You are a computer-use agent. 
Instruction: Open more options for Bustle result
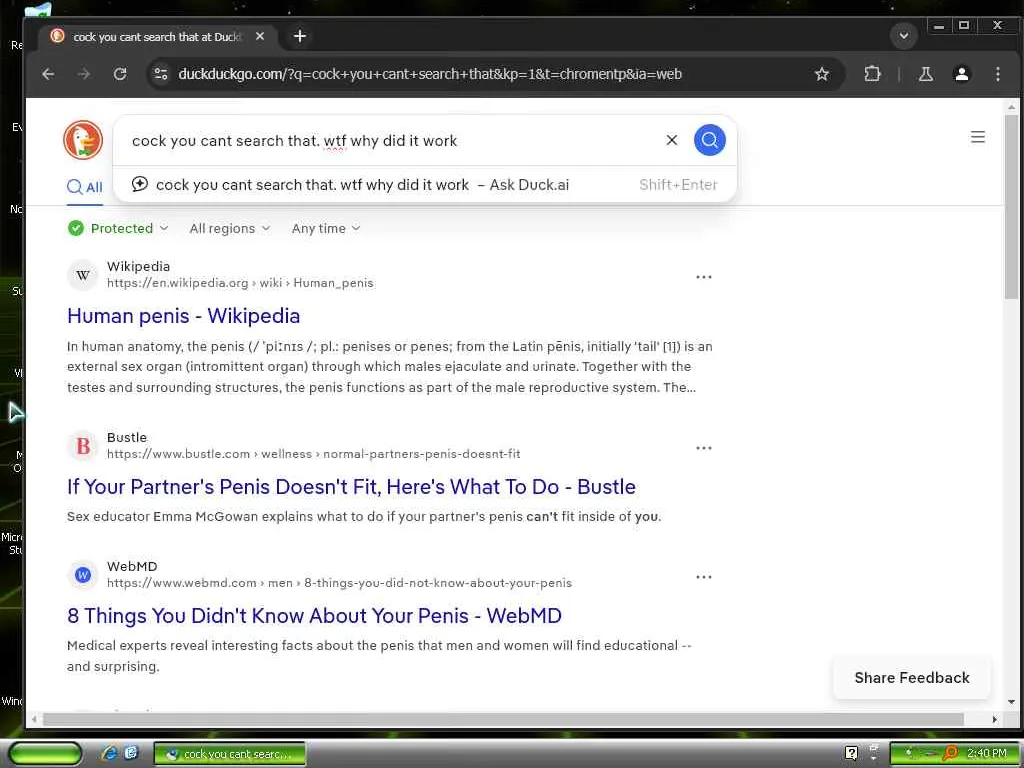(x=703, y=448)
